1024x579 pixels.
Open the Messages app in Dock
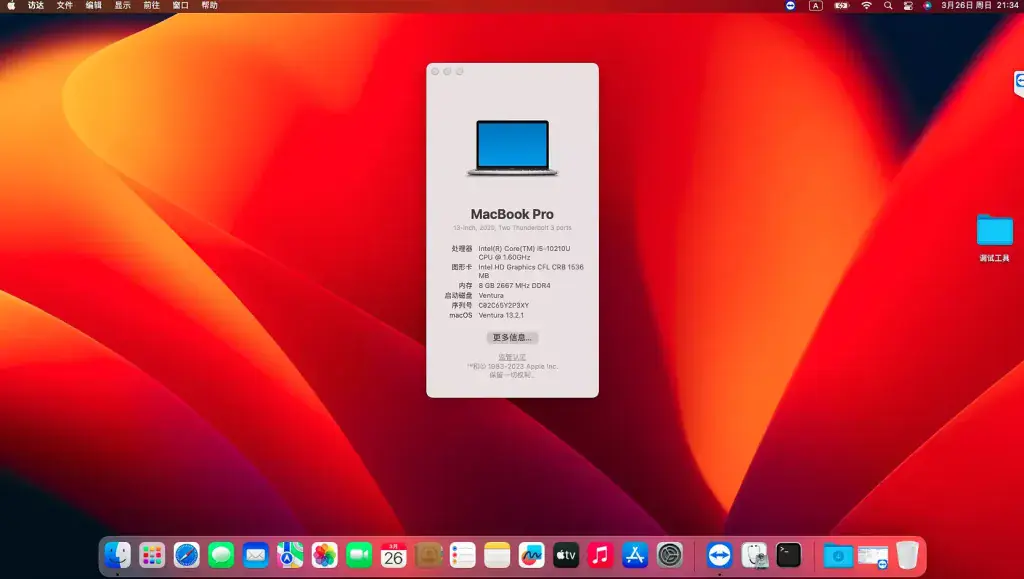221,556
